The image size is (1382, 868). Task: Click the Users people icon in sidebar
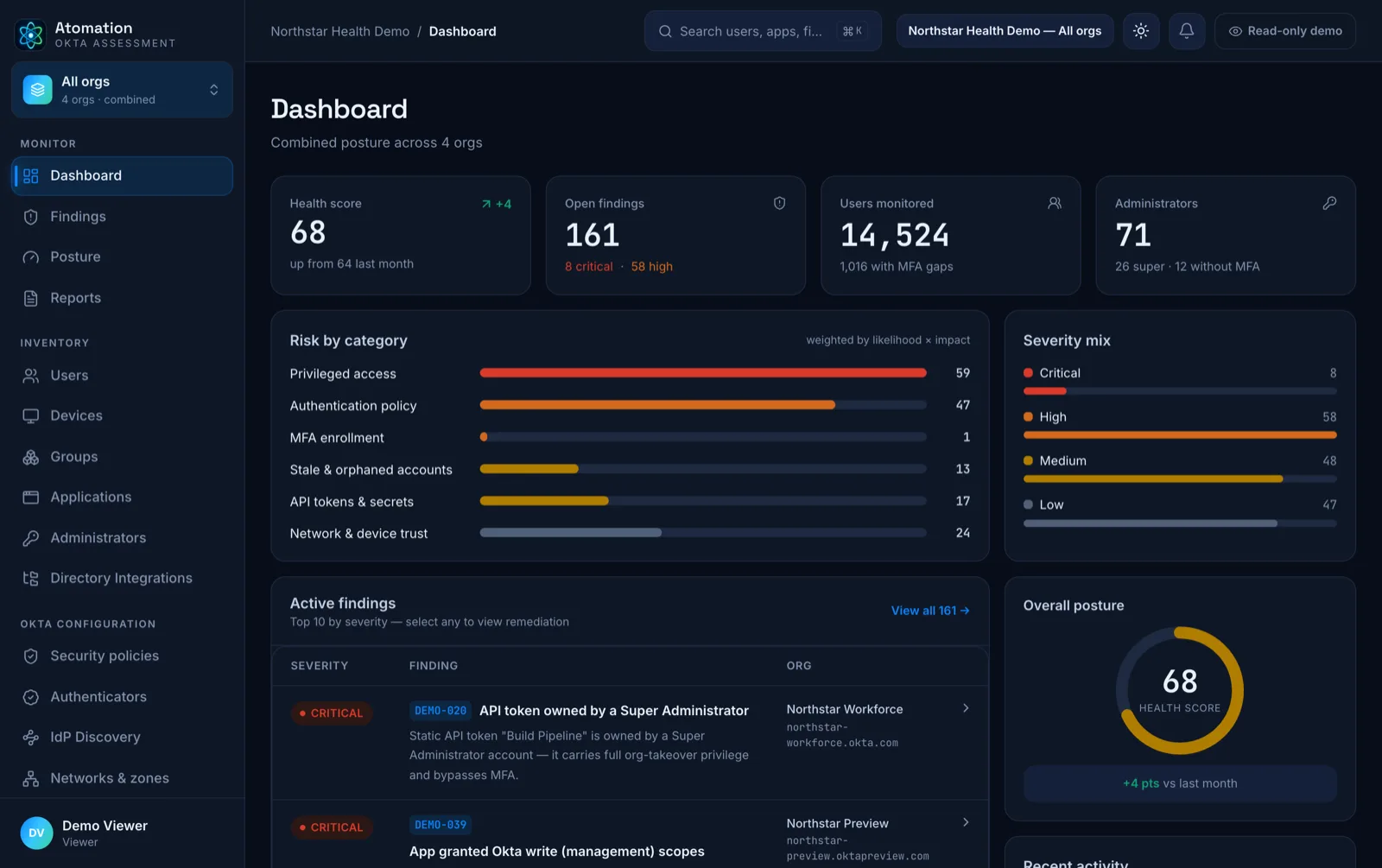31,376
